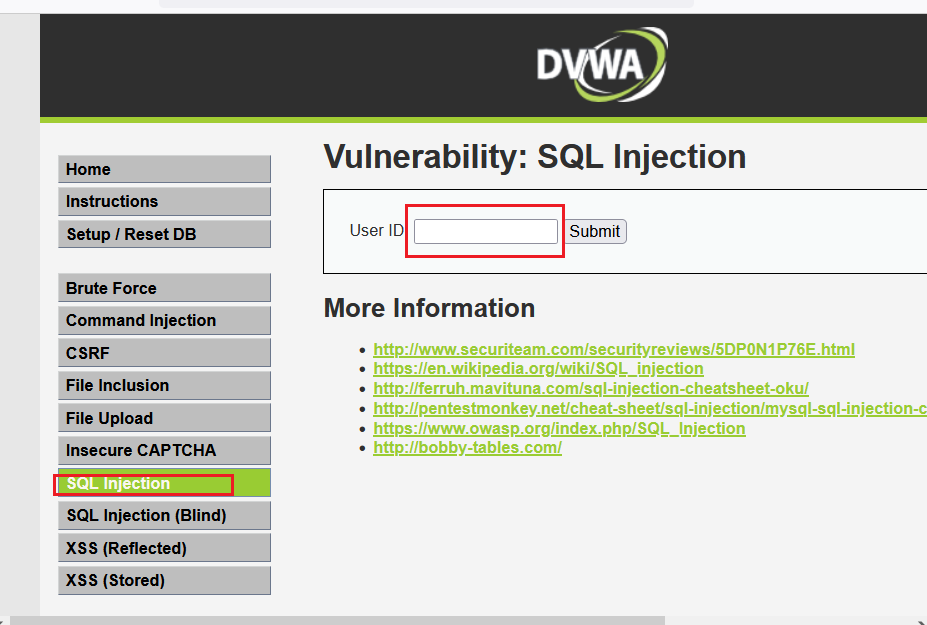
Task: Open the Instructions page
Action: click(164, 202)
